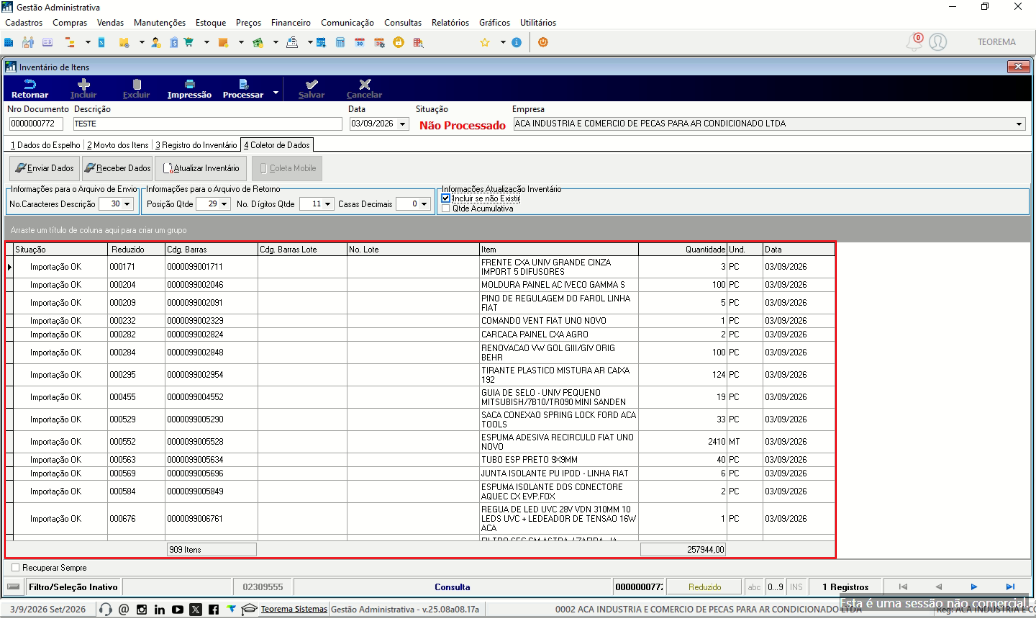
Task: Click the blue info icon
Action: coord(517,42)
